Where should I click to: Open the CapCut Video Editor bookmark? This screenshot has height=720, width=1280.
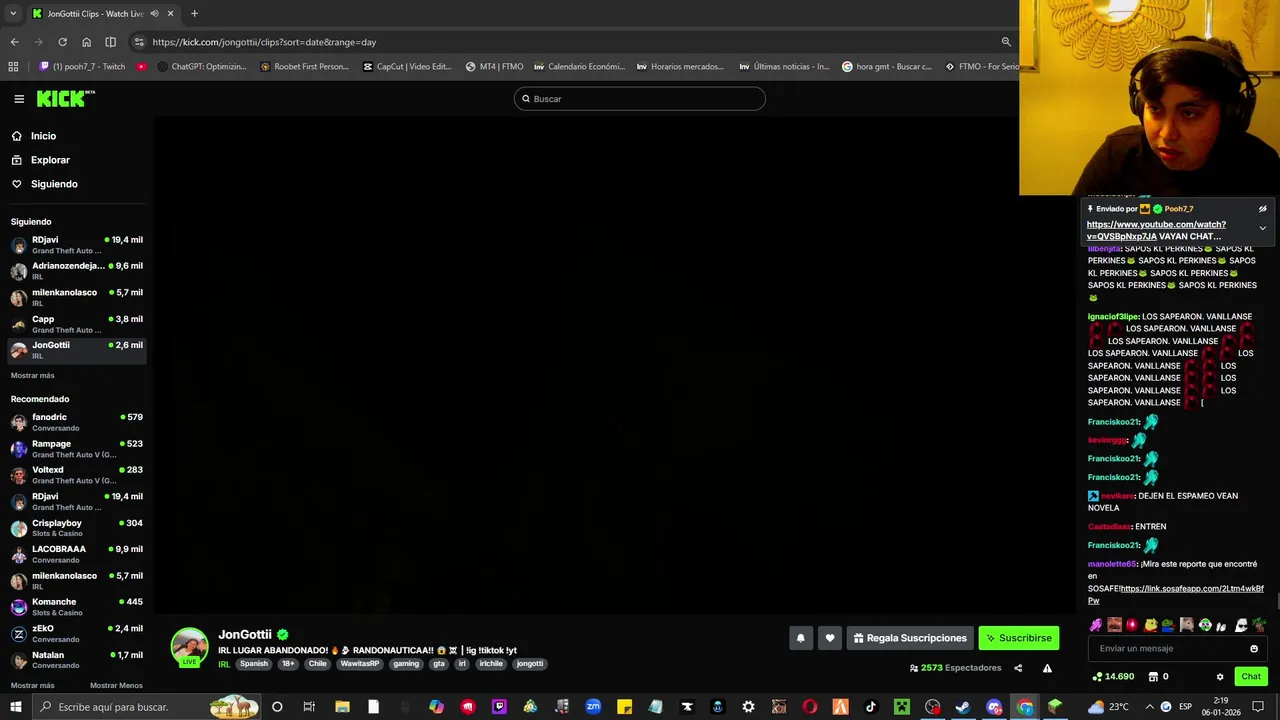pyautogui.click(x=407, y=67)
